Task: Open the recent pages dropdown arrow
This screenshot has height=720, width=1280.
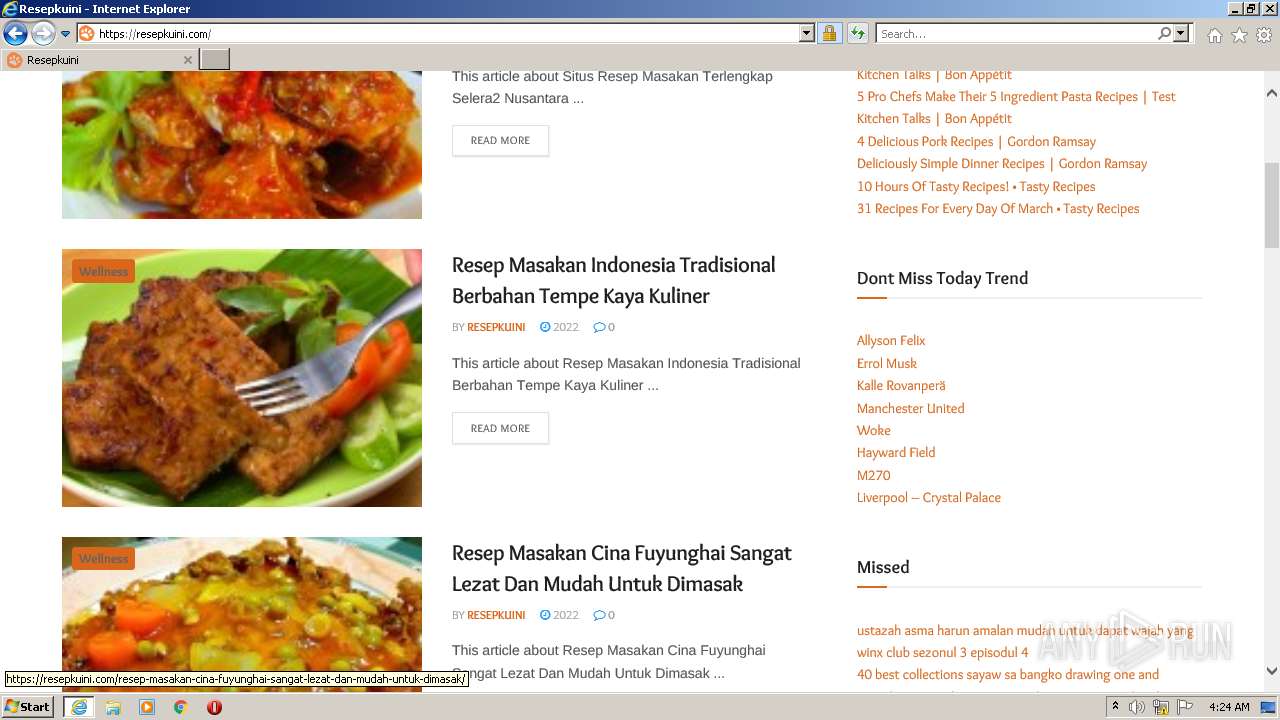Action: pyautogui.click(x=66, y=34)
